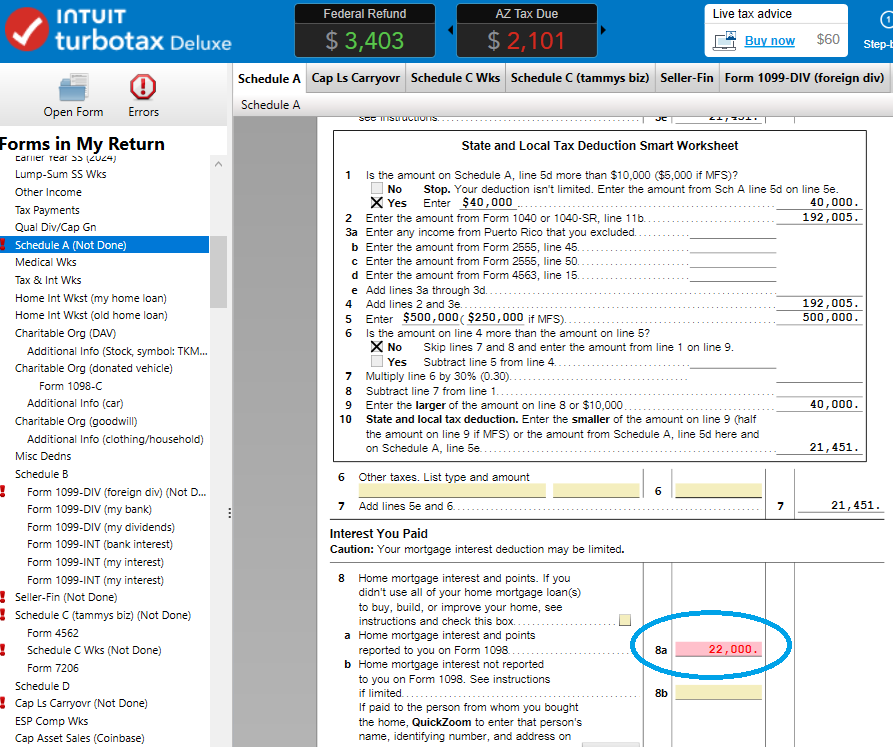893x747 pixels.
Task: Open the Schedule C (tammys biz) tab
Action: pos(579,78)
